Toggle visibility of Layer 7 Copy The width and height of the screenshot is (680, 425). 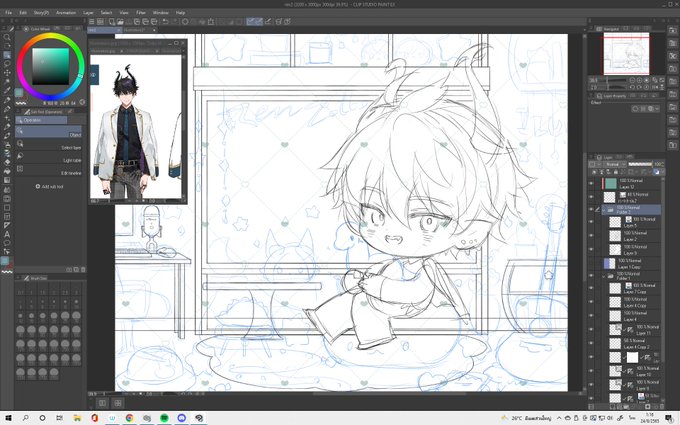pos(591,288)
